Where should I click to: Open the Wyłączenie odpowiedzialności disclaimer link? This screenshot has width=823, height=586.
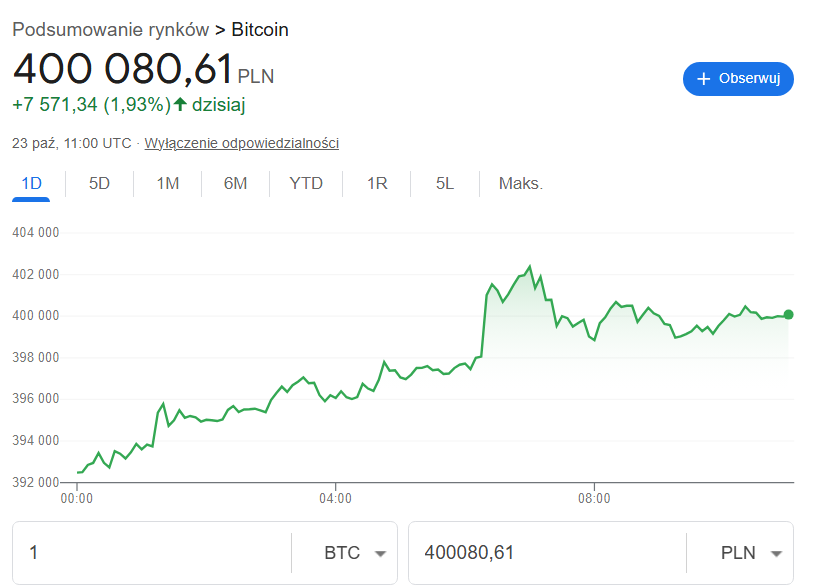242,143
